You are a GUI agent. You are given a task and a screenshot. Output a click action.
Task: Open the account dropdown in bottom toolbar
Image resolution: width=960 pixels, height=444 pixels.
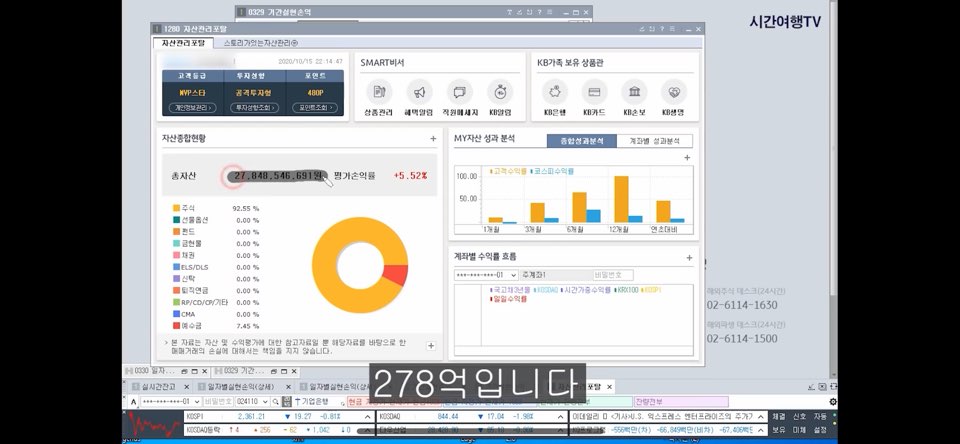[x=197, y=402]
